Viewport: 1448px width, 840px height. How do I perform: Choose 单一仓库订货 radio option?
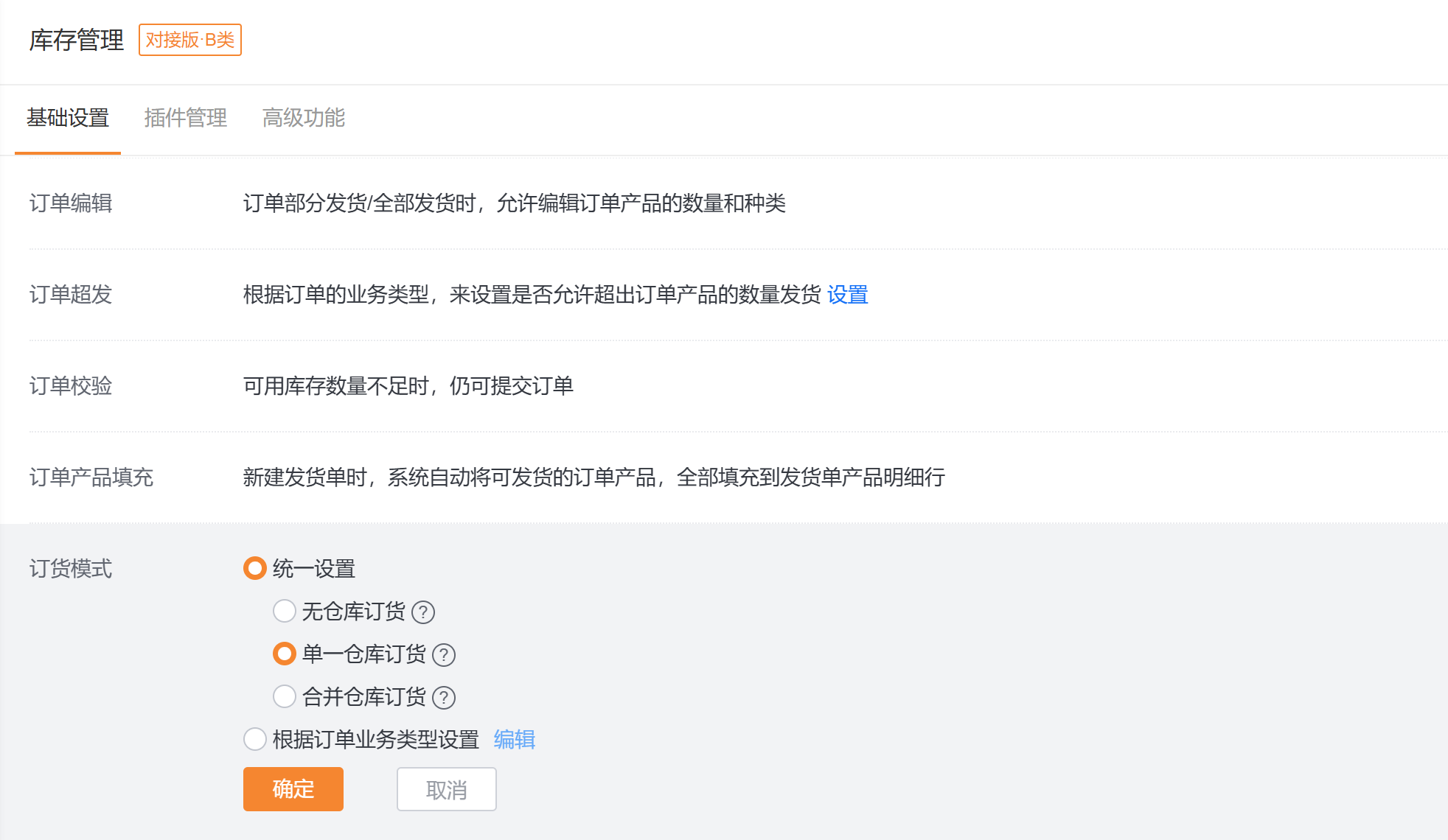click(x=285, y=654)
